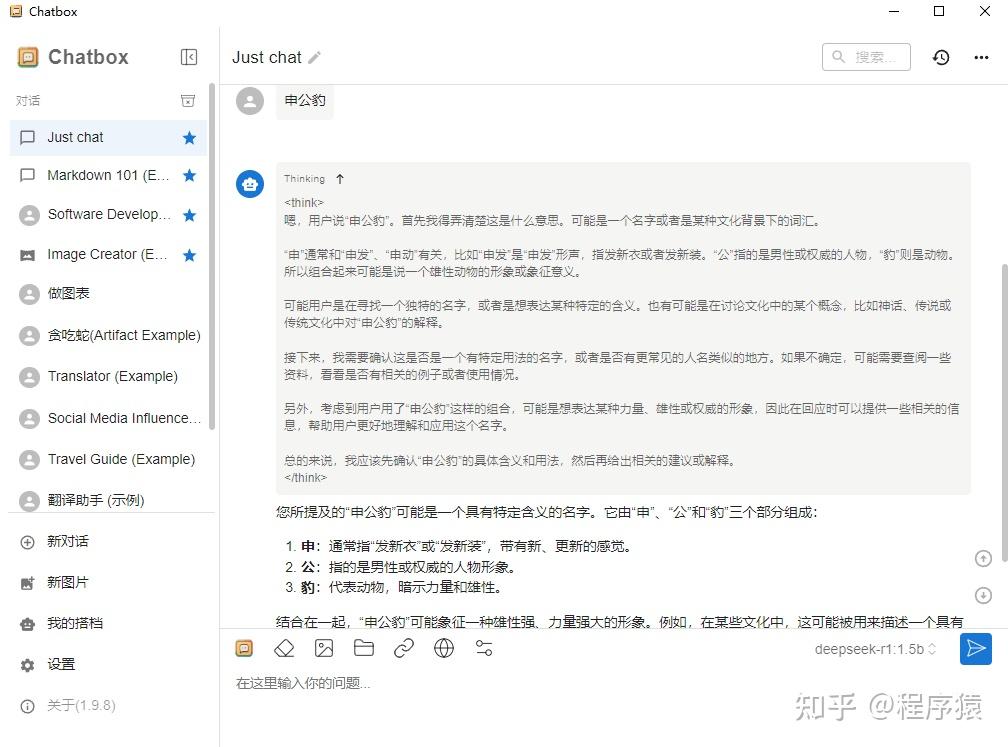The width and height of the screenshot is (1008, 747).
Task: Open the conversation history clock icon
Action: [x=941, y=57]
